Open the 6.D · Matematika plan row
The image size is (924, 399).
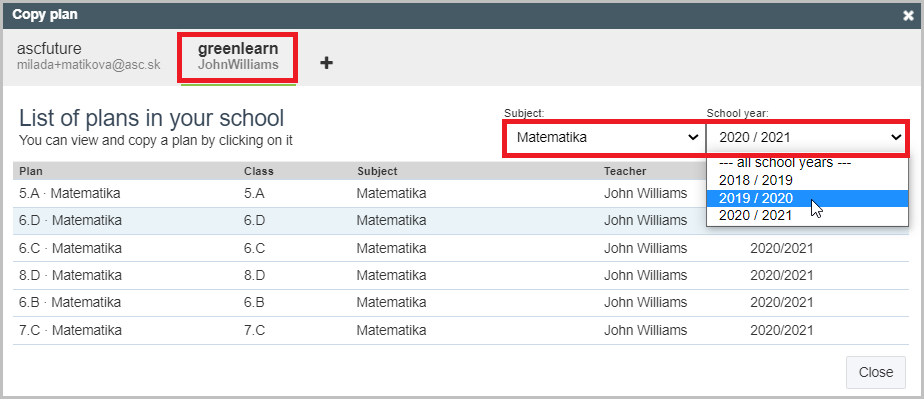pyautogui.click(x=359, y=221)
